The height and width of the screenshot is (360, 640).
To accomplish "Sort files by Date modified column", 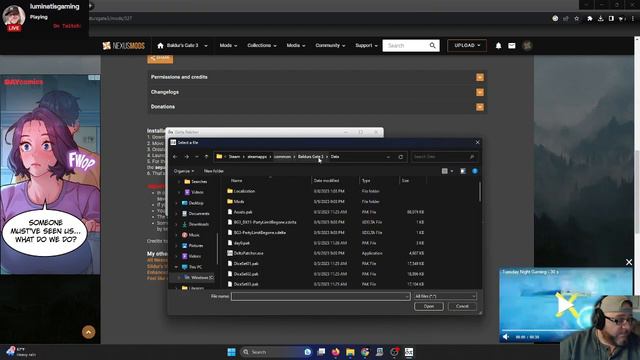I will tap(327, 180).
